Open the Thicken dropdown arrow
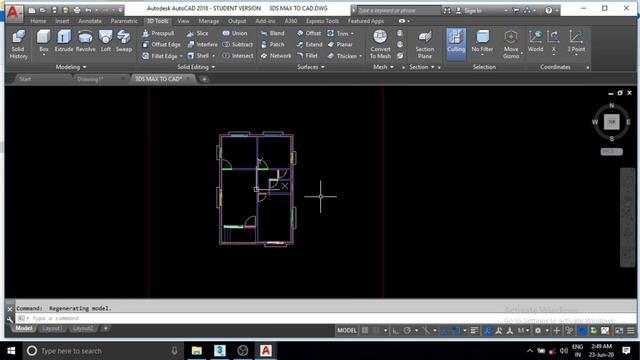 coord(360,56)
